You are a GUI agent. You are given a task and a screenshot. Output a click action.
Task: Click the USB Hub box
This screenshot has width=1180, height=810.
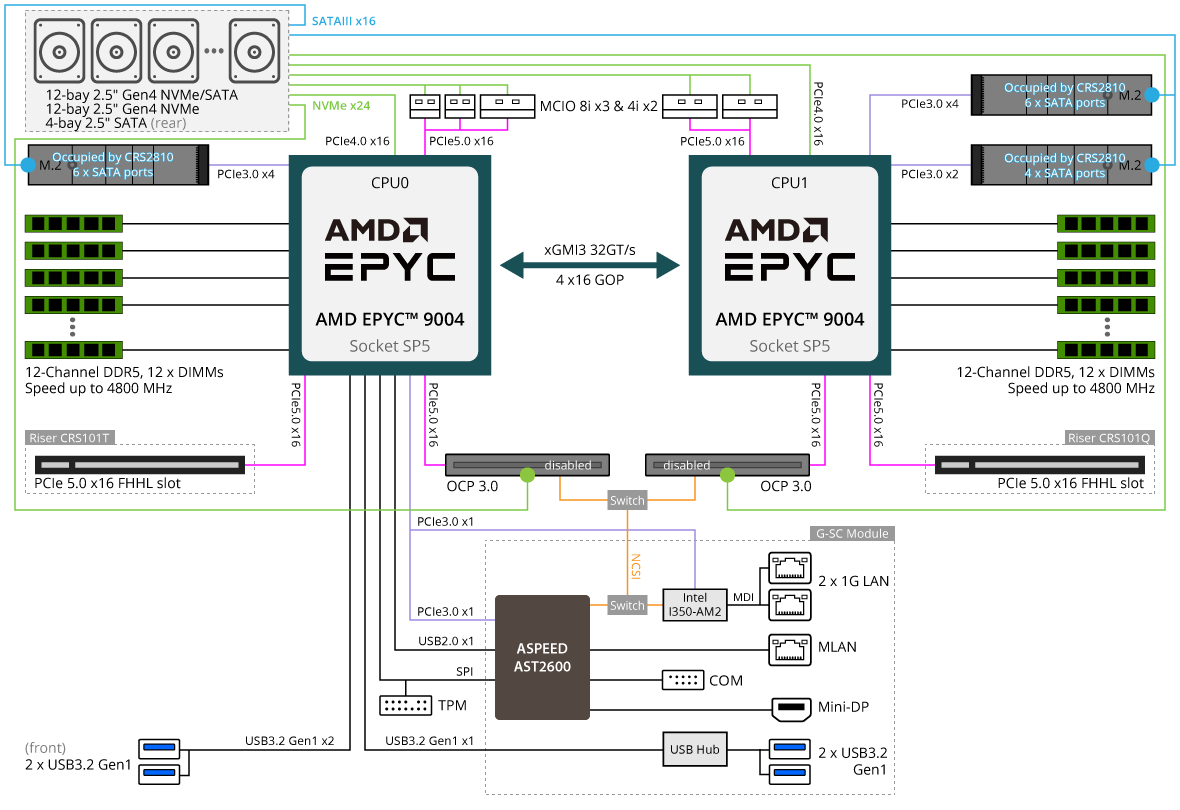tap(694, 748)
